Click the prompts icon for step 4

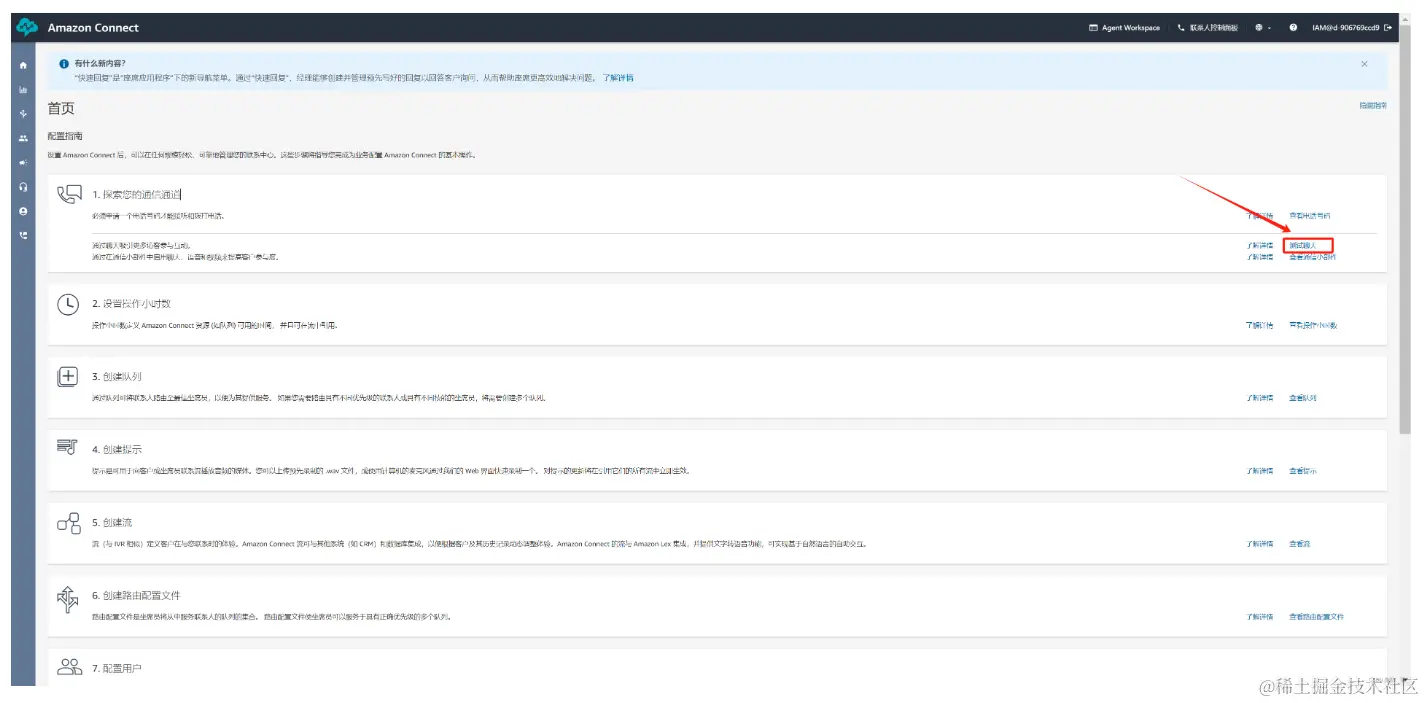pyautogui.click(x=68, y=447)
